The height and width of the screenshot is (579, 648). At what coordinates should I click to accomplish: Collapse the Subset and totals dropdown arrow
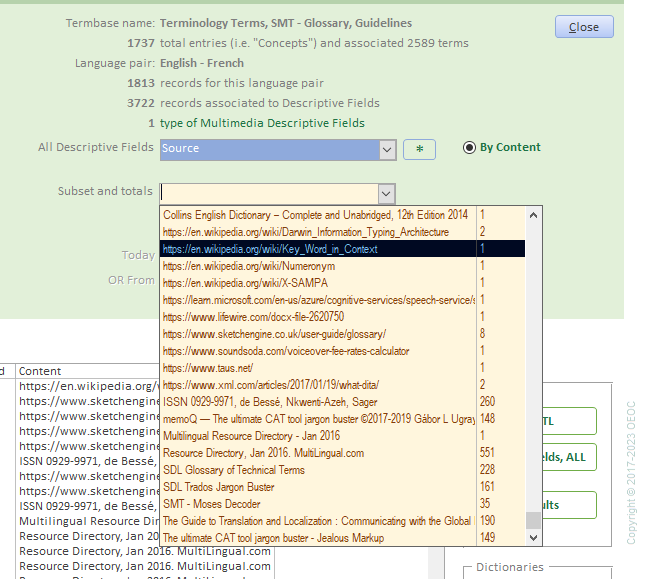point(386,193)
